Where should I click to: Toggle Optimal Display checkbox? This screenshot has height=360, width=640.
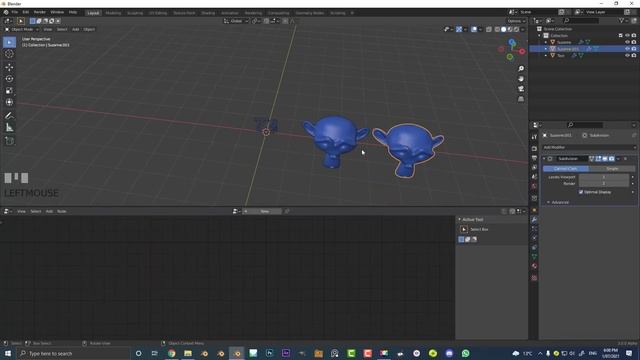(581, 192)
